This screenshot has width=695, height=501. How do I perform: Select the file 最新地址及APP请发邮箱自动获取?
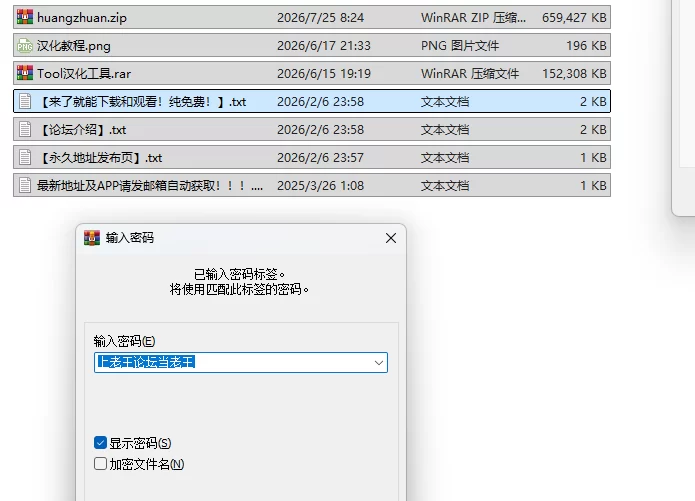150,185
